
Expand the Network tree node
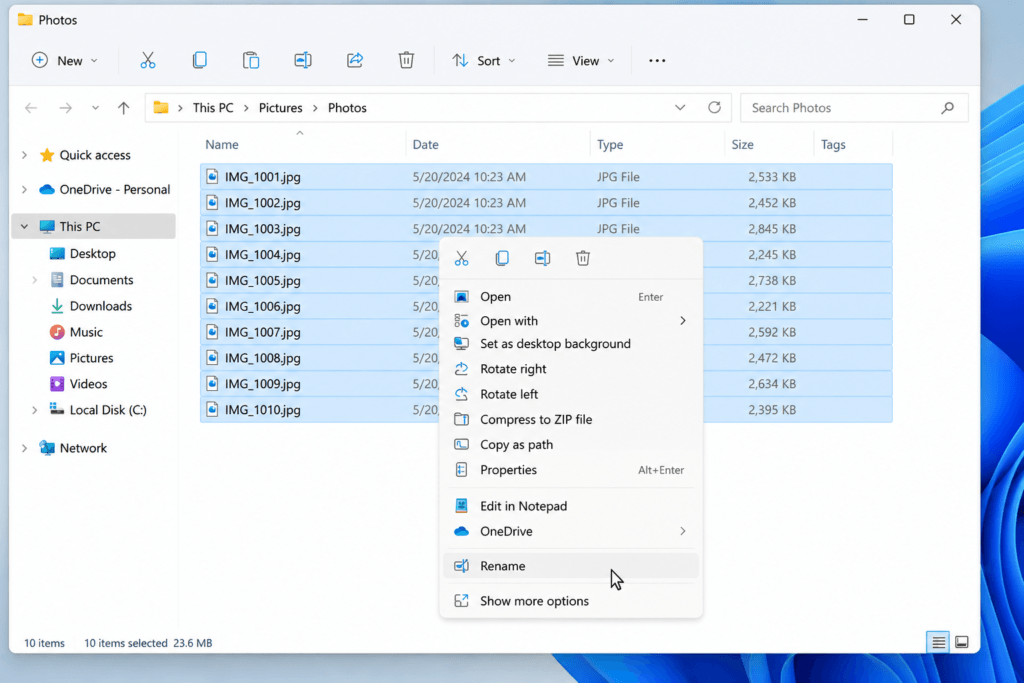(x=24, y=448)
